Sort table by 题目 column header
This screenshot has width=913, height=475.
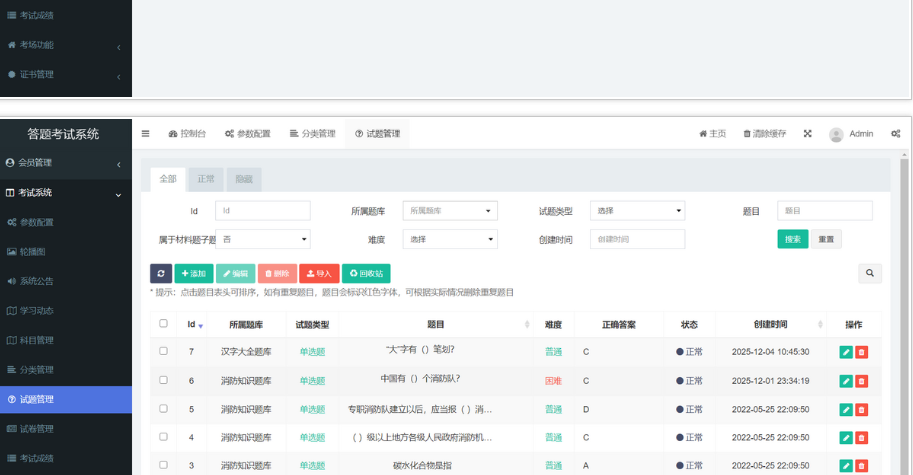436,325
